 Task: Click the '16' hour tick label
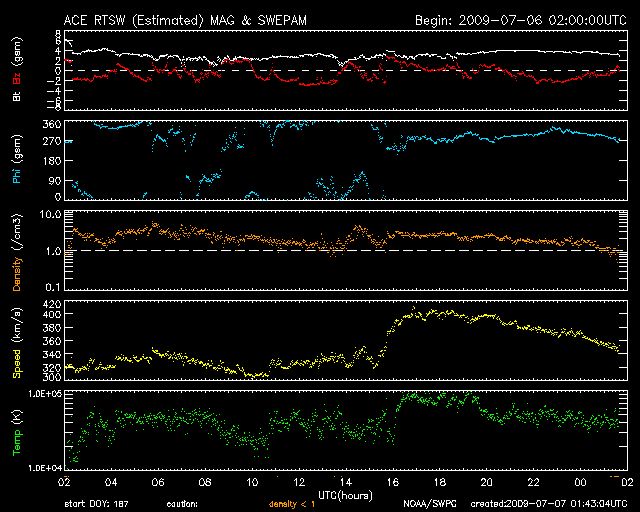393,483
